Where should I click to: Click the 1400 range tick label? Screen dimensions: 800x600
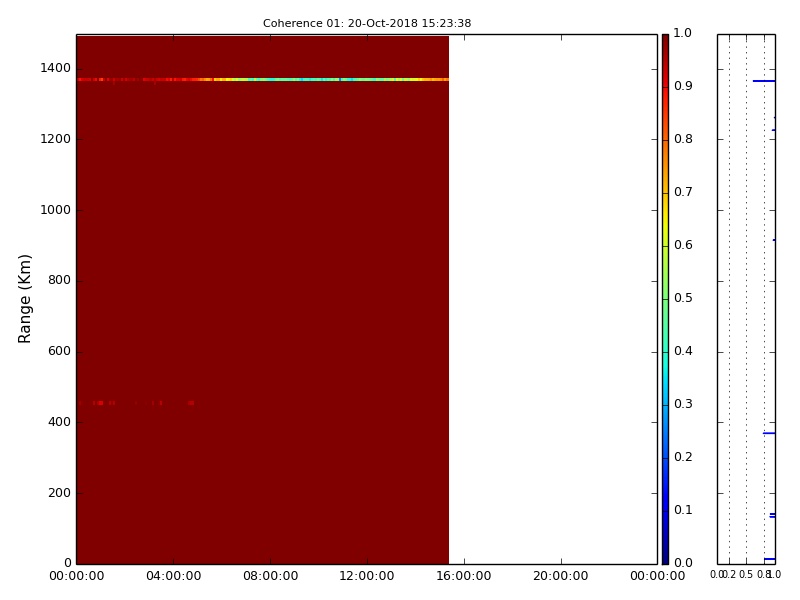(56, 68)
